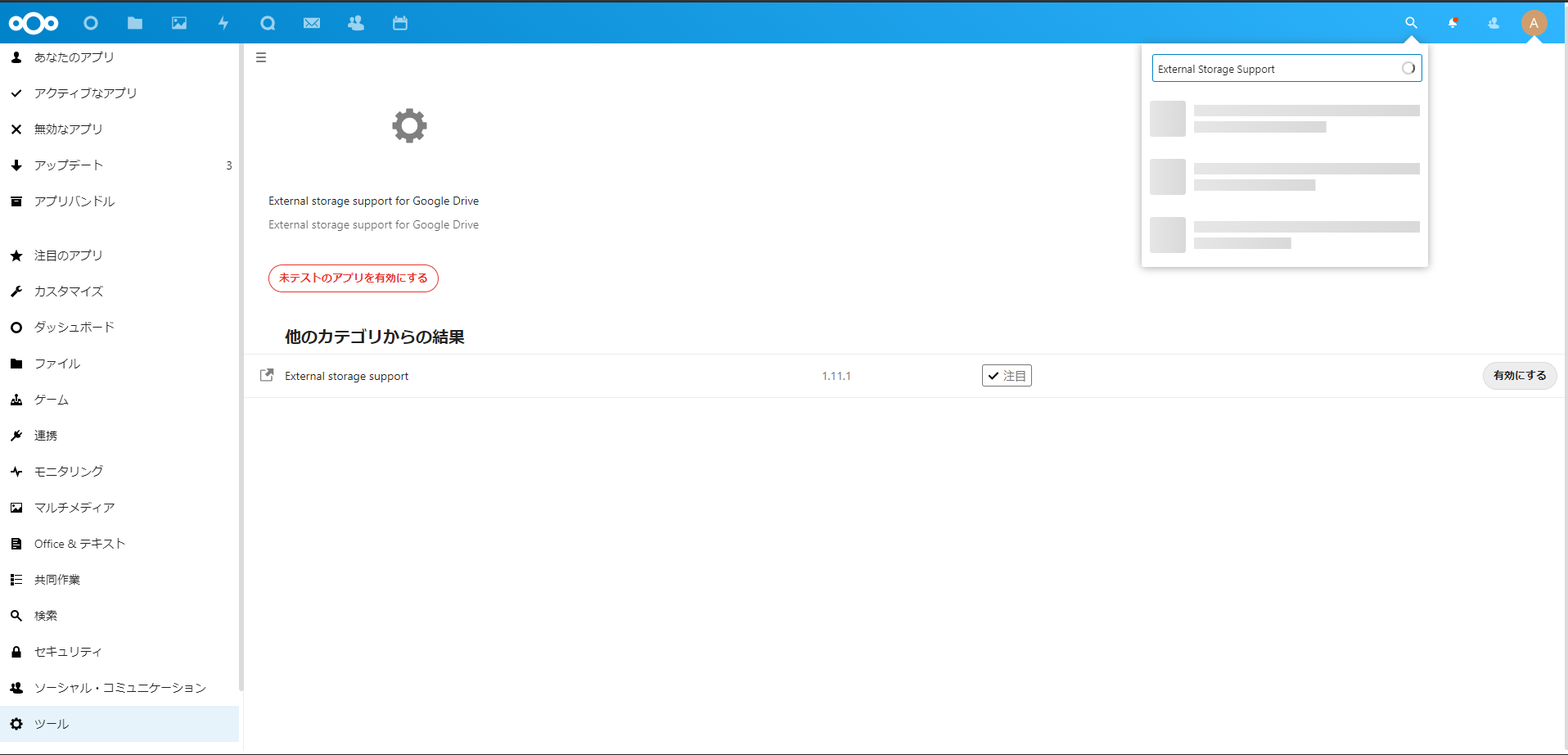Open the Calendar app icon
The width and height of the screenshot is (1568, 755).
[400, 23]
